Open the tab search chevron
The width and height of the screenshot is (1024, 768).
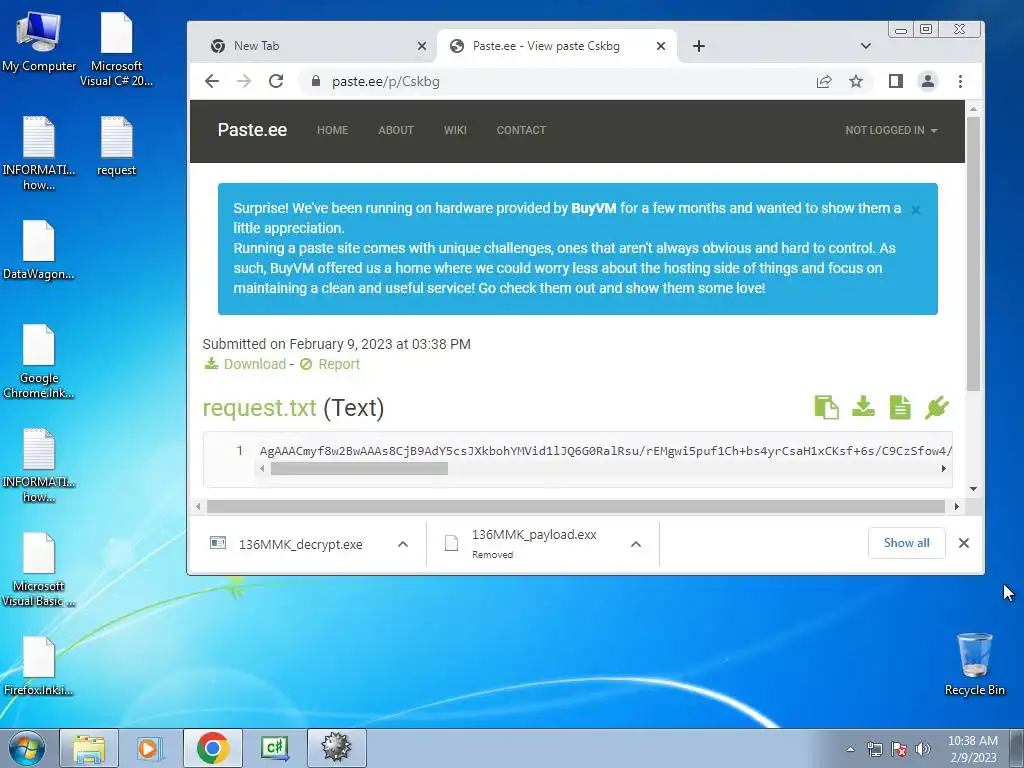coord(866,46)
